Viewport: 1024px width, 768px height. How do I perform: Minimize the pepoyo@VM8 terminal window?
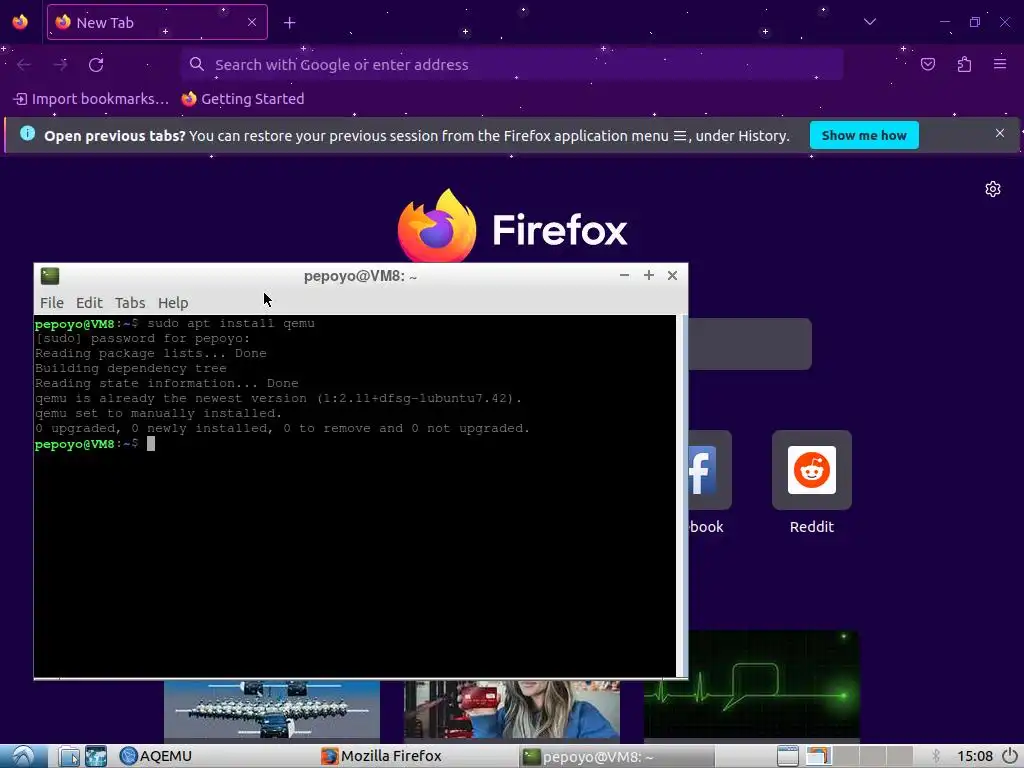point(624,276)
